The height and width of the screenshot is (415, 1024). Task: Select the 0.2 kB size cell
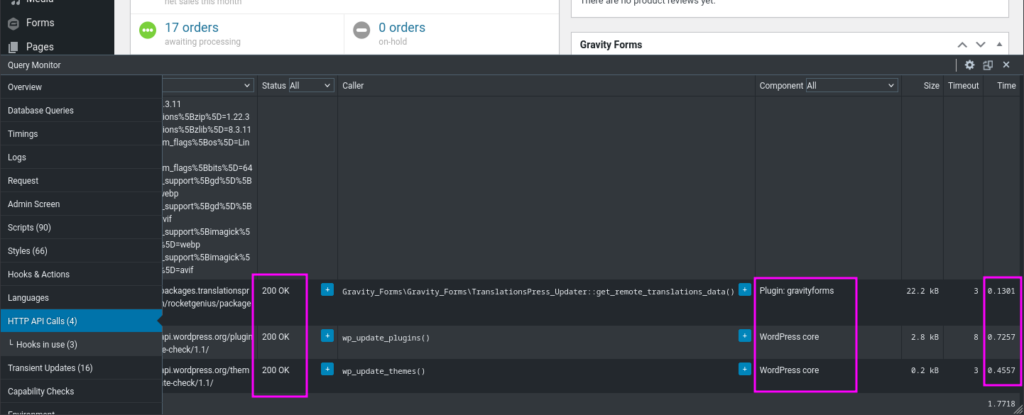(x=925, y=371)
